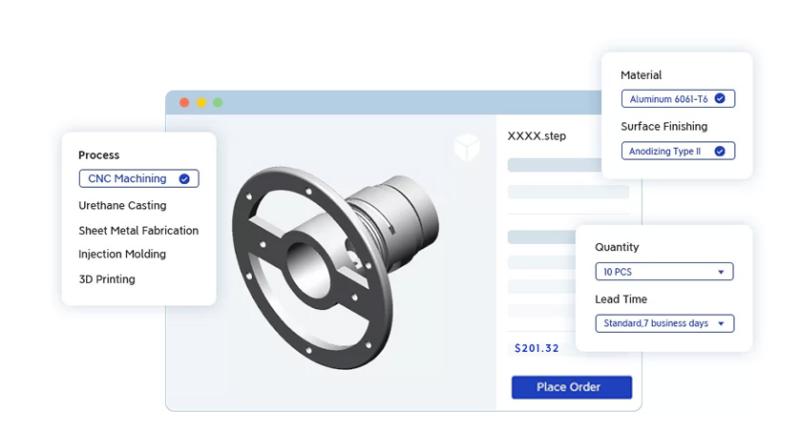Click the green maximize window dot
This screenshot has width=800, height=432.
click(x=217, y=102)
